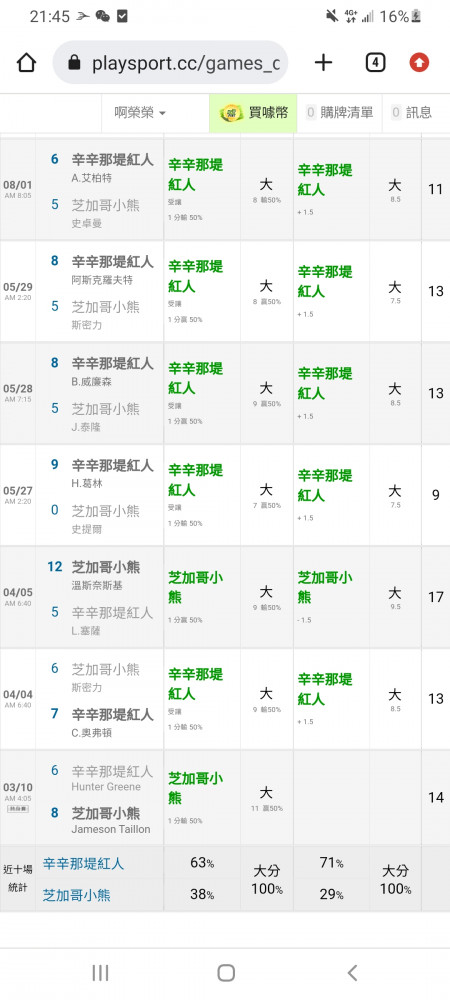Tap the lock icon in address bar
Image resolution: width=450 pixels, height=1000 pixels.
pyautogui.click(x=75, y=62)
